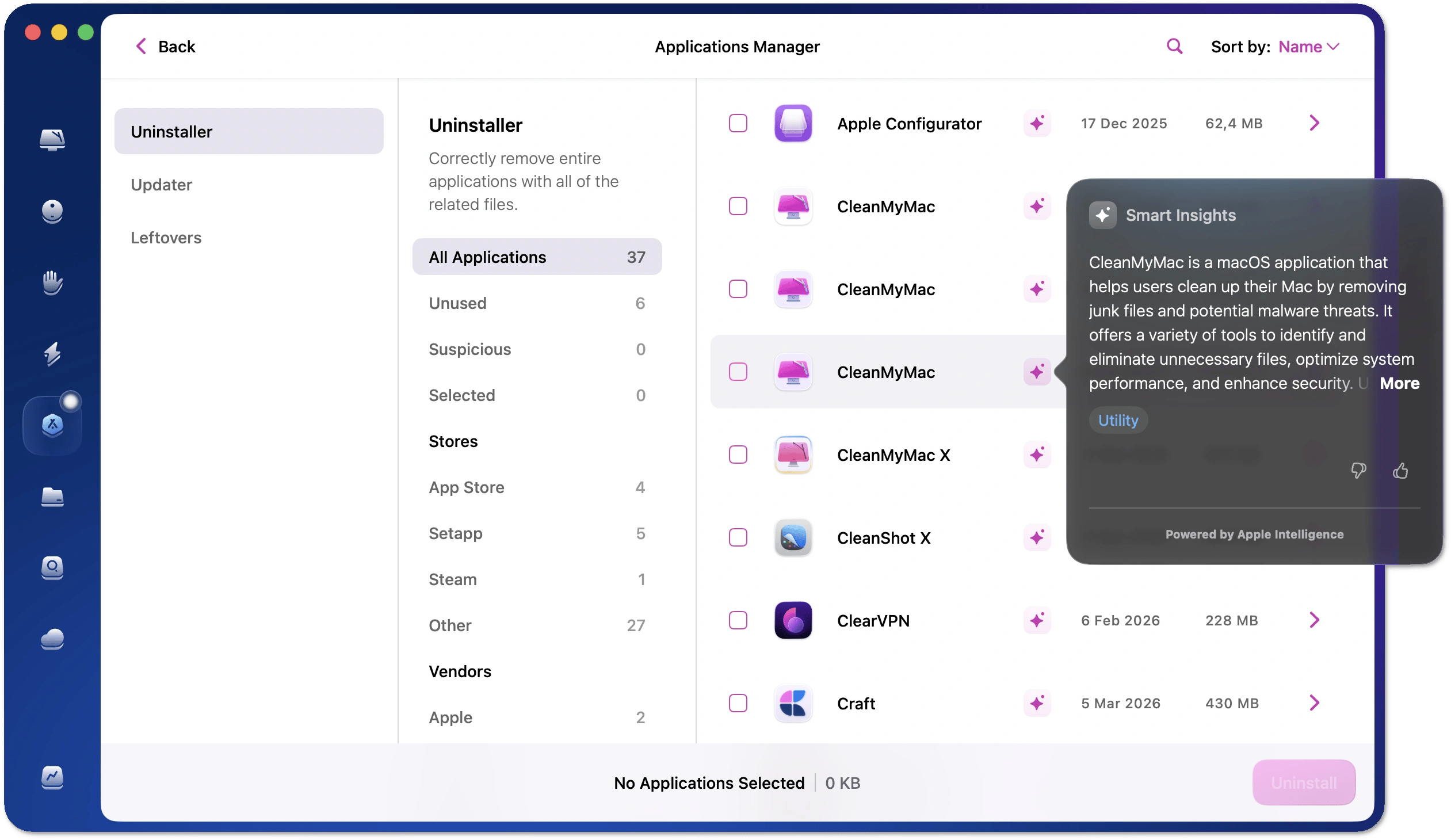Viewport: 1451px width, 840px height.
Task: Open Performance lightning bolt sidebar icon
Action: (x=52, y=353)
